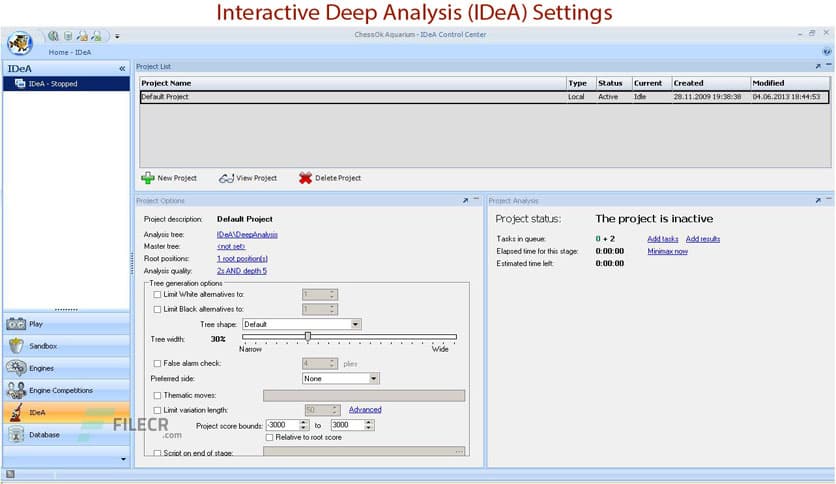This screenshot has width=836, height=484.
Task: Select IDeA - Stopped tree item
Action: click(53, 84)
